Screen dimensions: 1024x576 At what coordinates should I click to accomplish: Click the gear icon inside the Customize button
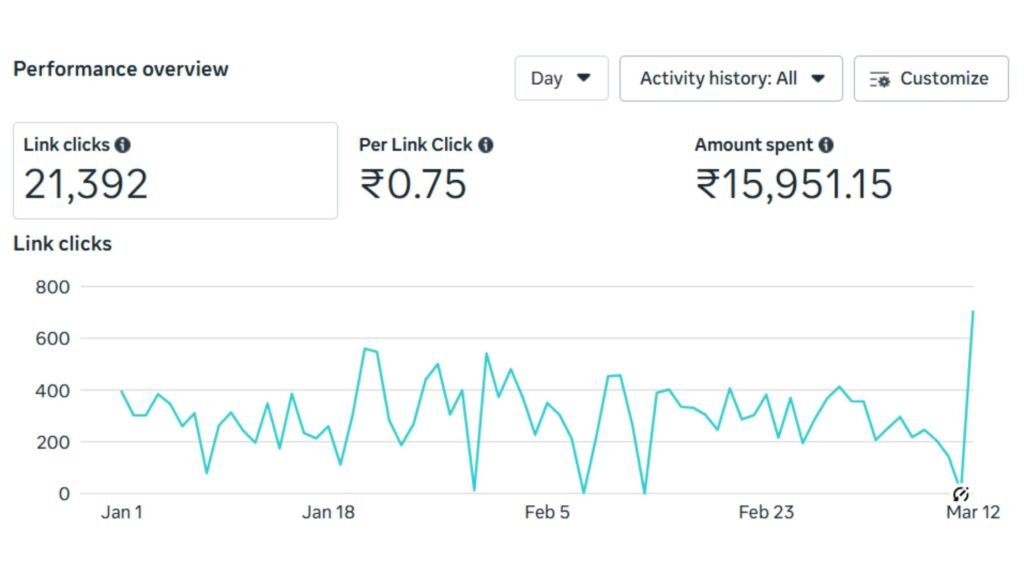coord(879,78)
